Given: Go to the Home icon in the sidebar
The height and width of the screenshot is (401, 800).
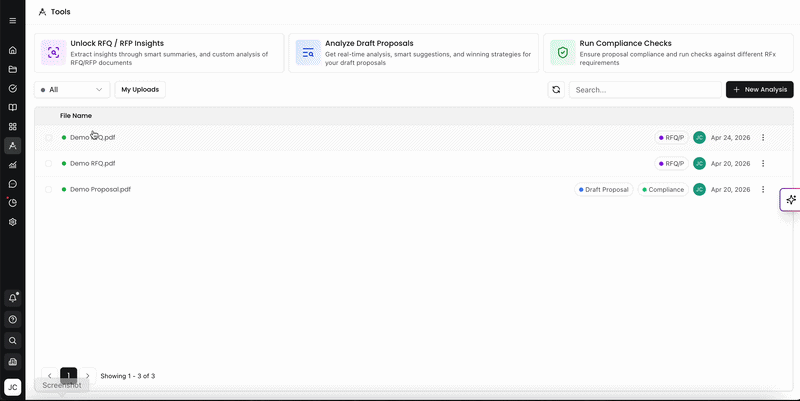Looking at the screenshot, I should click(13, 50).
